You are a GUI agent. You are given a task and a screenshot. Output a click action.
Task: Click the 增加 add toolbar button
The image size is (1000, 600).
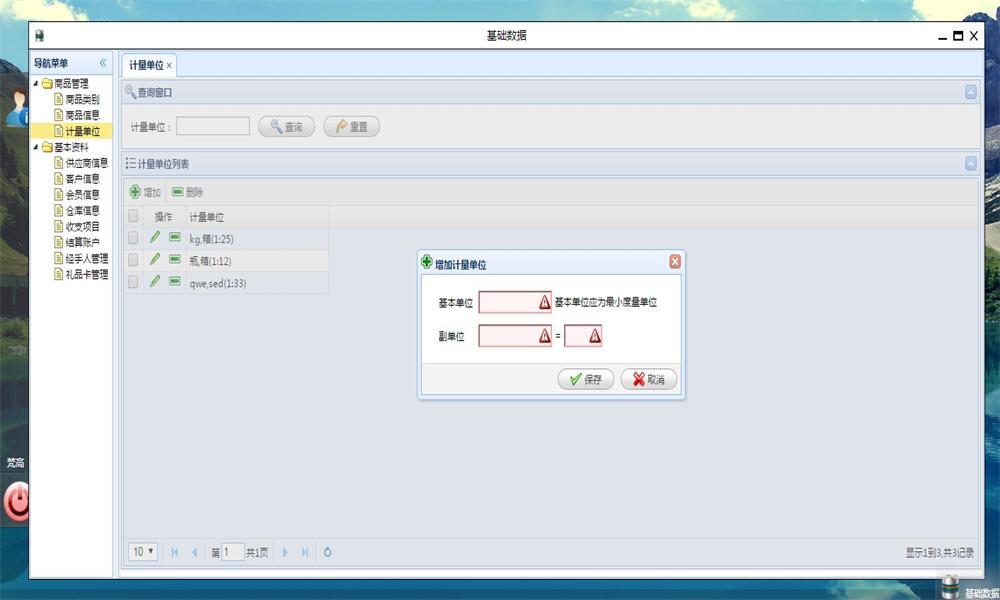point(145,192)
